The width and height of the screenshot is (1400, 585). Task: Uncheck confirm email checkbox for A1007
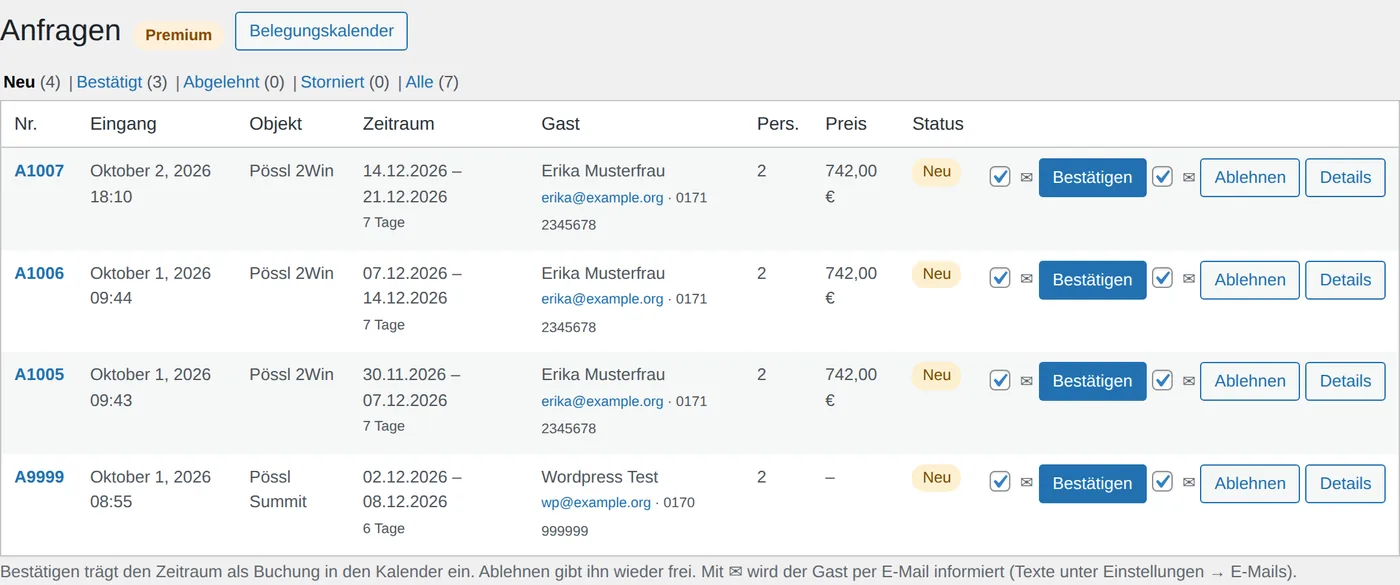coord(1000,177)
